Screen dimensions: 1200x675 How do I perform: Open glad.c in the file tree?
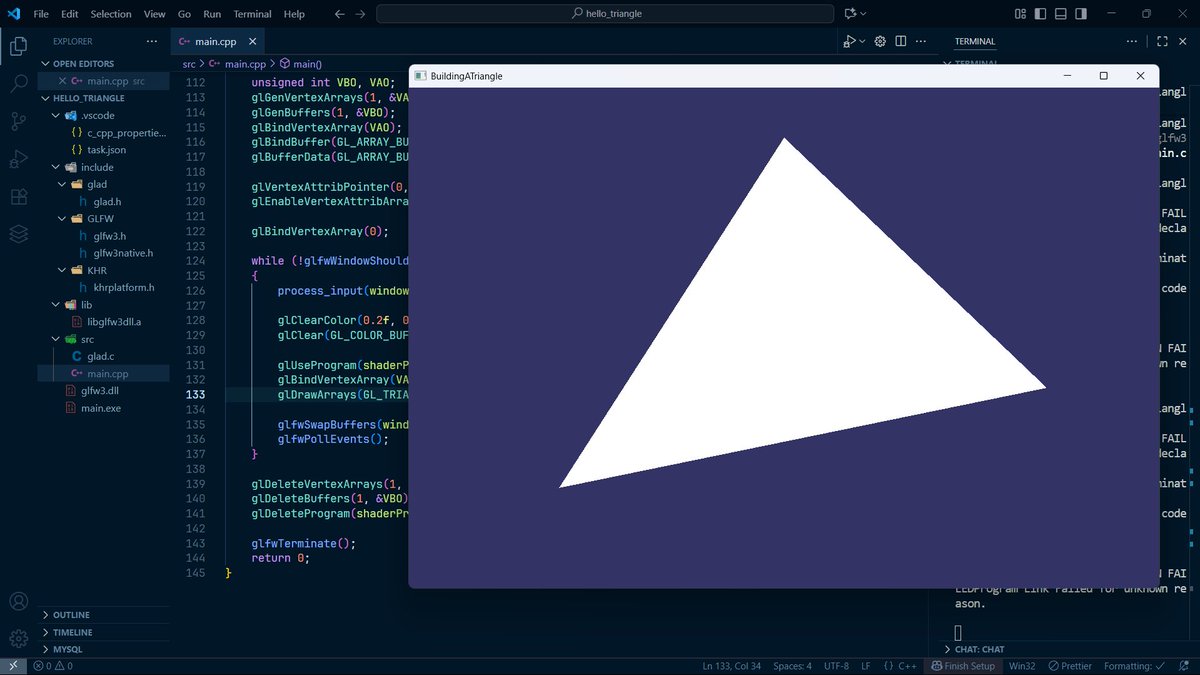[x=102, y=356]
